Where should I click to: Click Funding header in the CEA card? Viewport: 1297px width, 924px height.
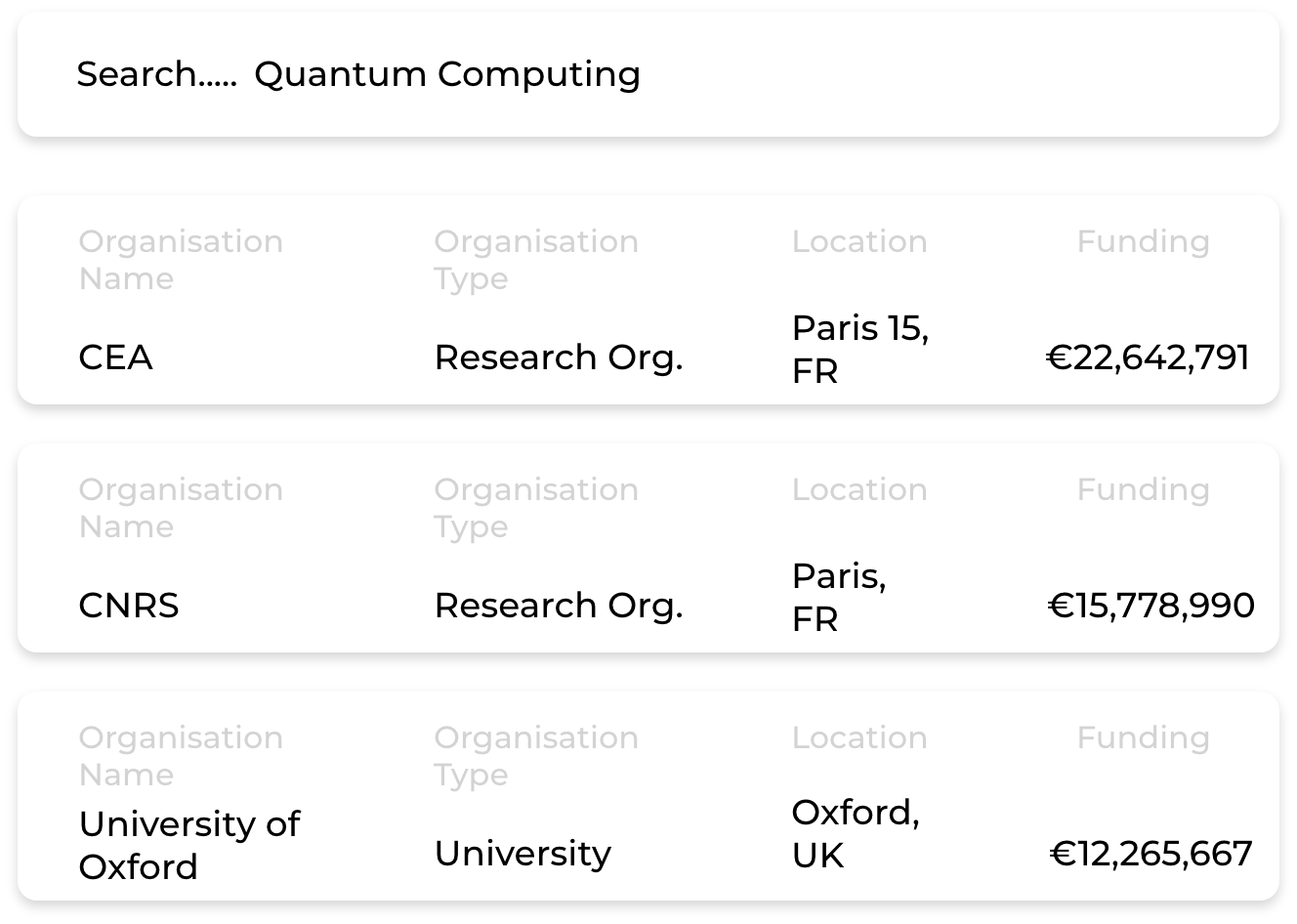click(1143, 242)
